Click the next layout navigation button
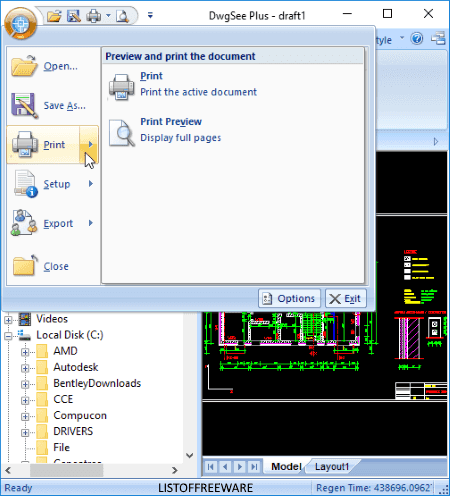The image size is (450, 496). pyautogui.click(x=239, y=467)
